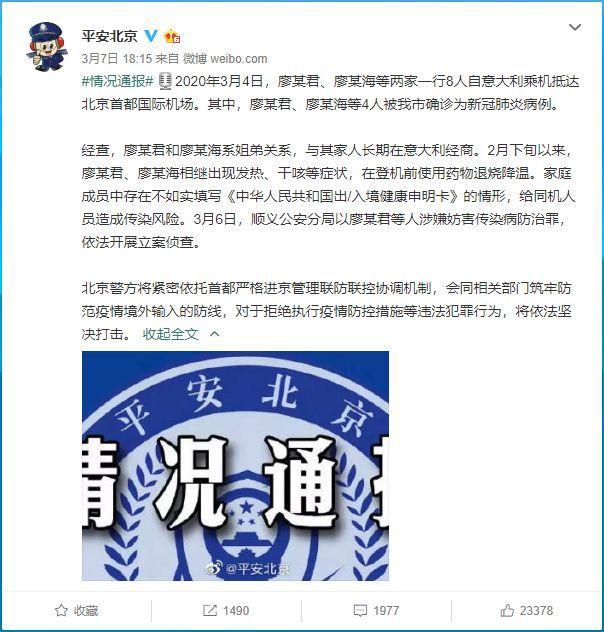The image size is (604, 632).
Task: Click the repost icon beside 1490
Action: [210, 610]
